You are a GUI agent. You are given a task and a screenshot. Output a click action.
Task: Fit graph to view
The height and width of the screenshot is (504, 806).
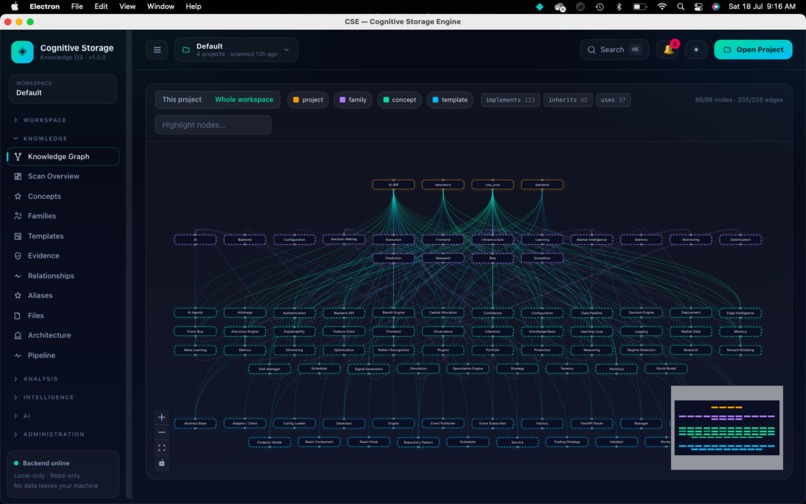[x=161, y=448]
